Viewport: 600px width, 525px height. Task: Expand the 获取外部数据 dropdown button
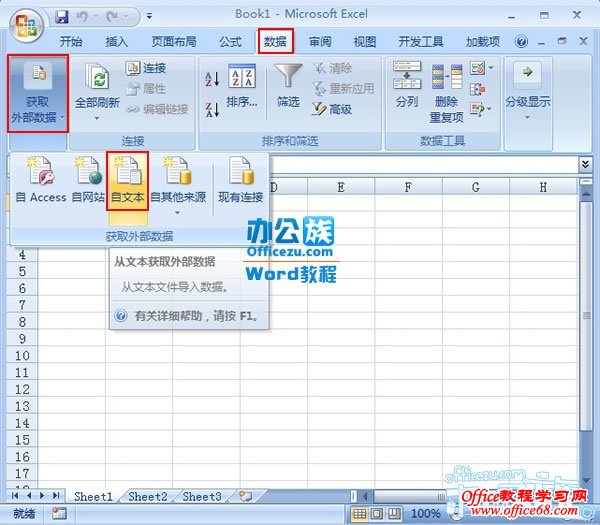pos(38,93)
